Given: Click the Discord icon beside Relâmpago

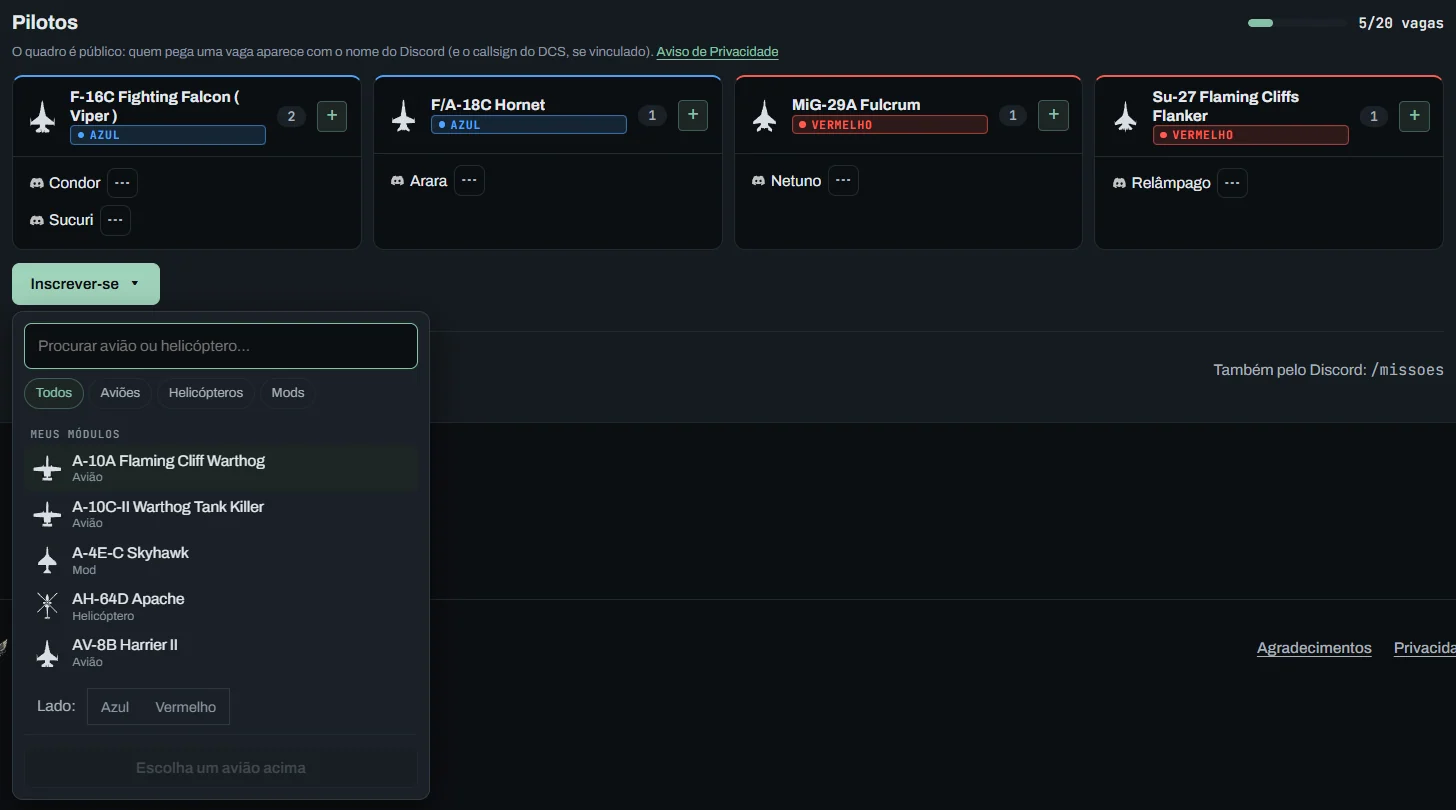Looking at the screenshot, I should tap(1120, 183).
